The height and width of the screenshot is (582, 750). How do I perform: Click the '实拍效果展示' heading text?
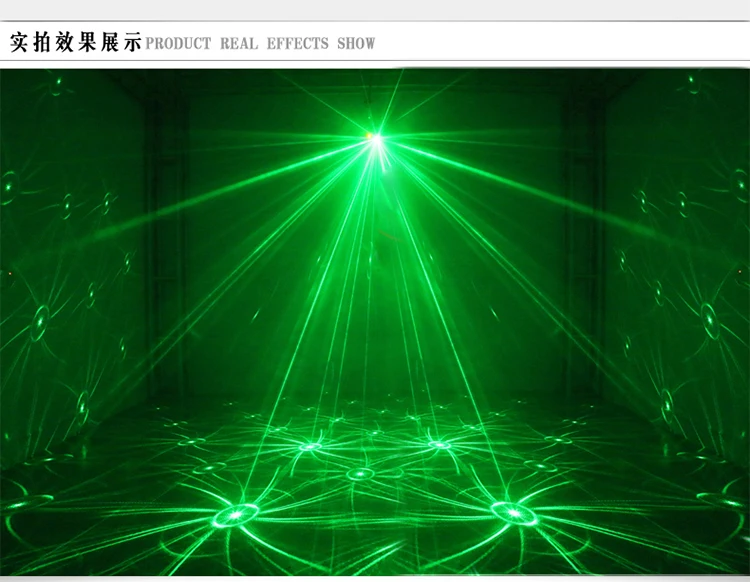pyautogui.click(x=76, y=42)
